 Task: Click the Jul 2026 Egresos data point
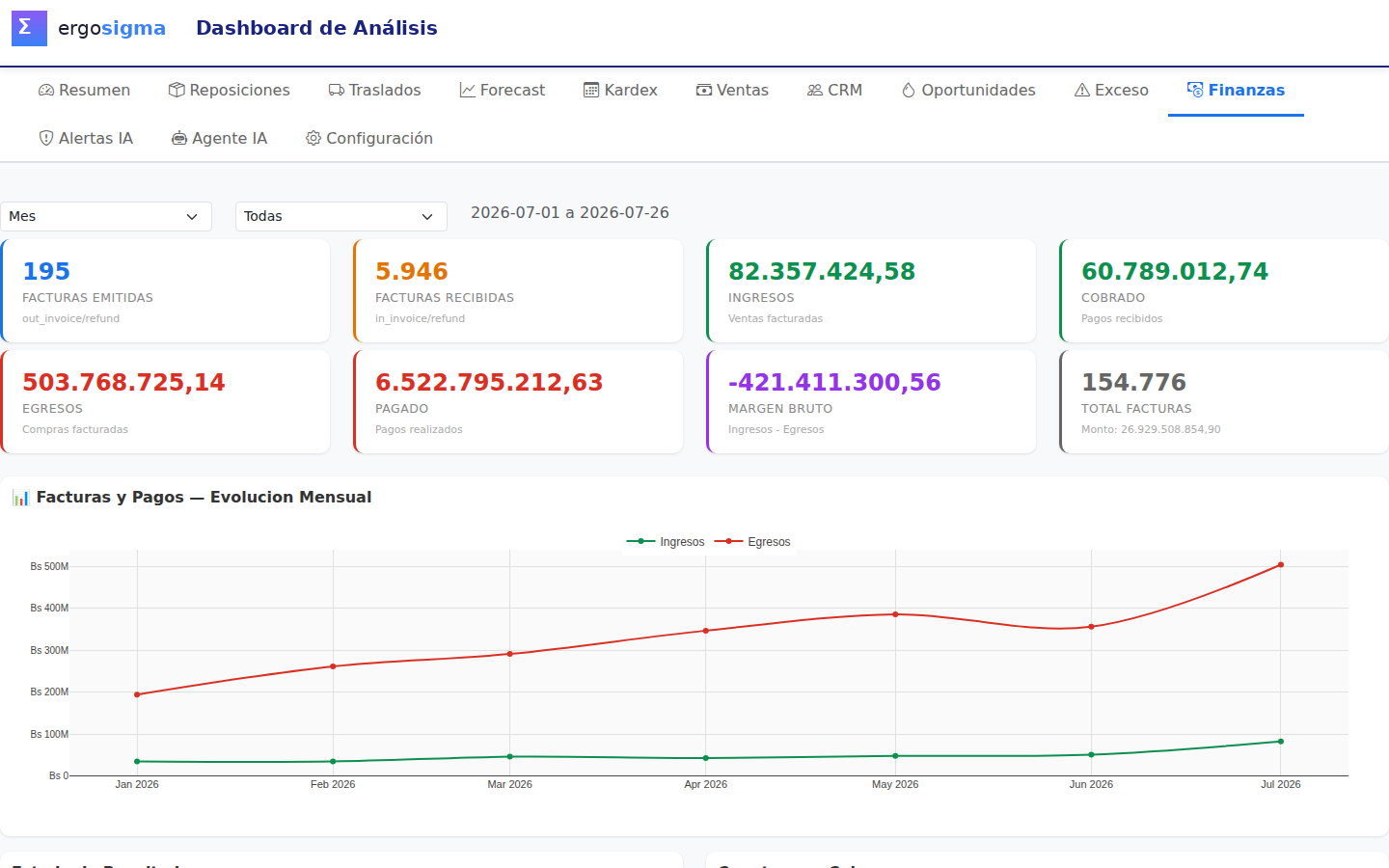click(x=1281, y=565)
